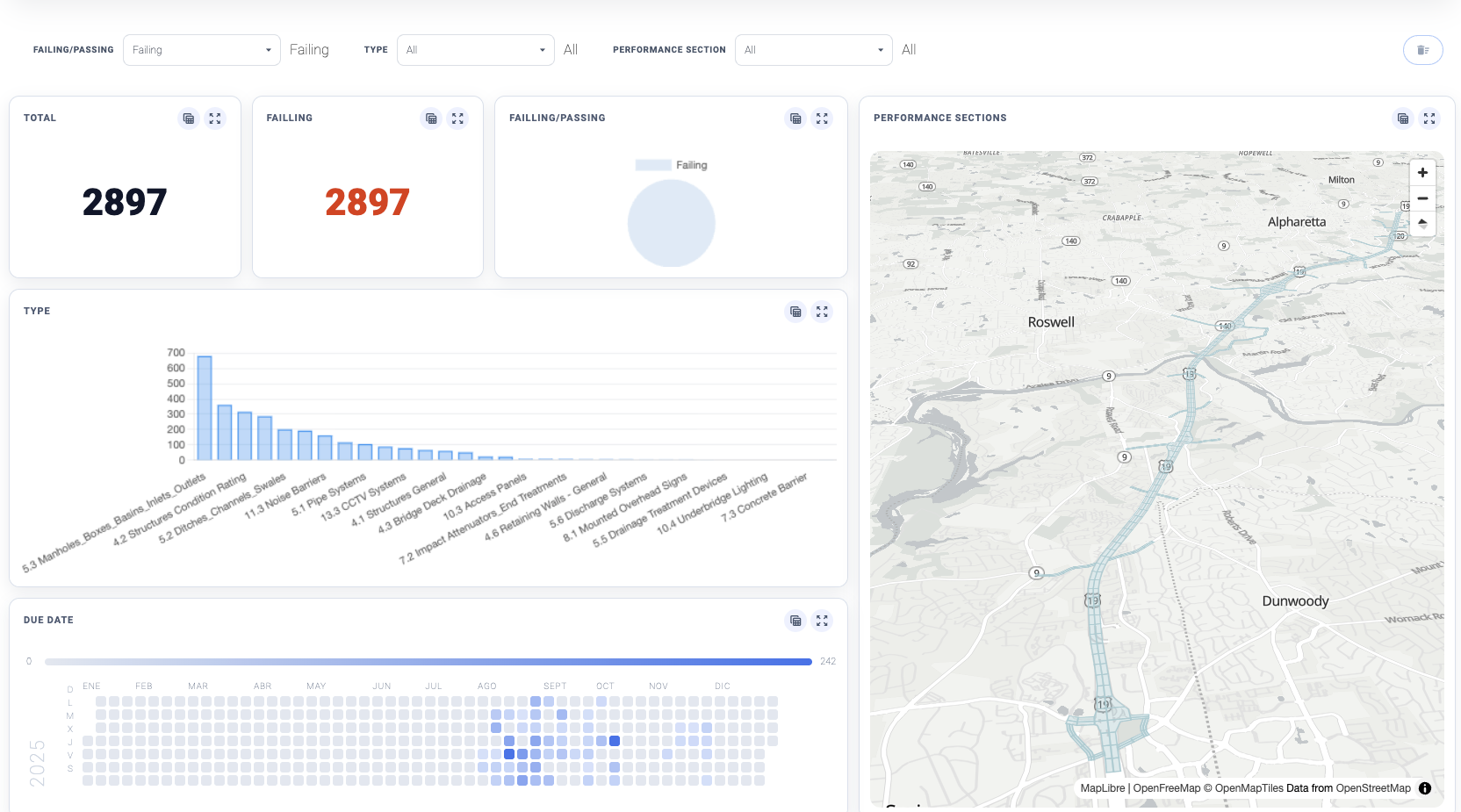Show data table for TYPE chart
1461x812 pixels.
[x=795, y=312]
